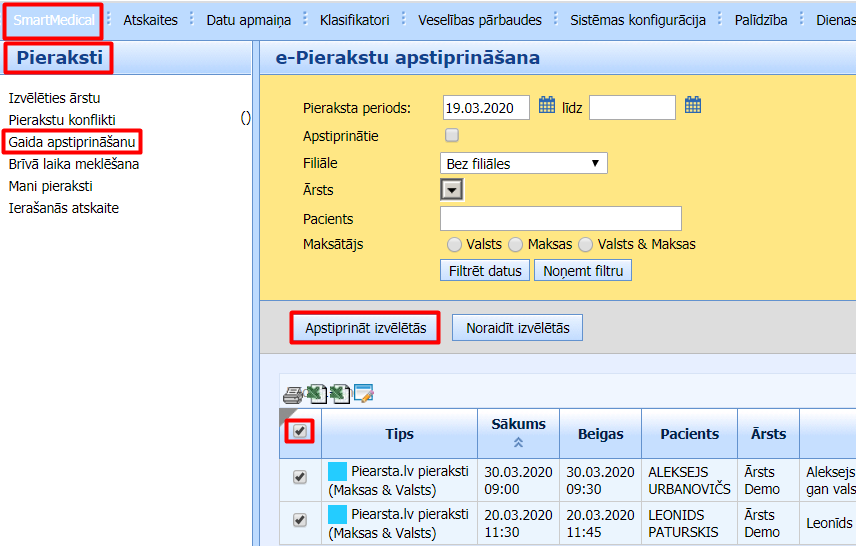Open Brīvā laika meklēšana in sidebar

[74, 164]
